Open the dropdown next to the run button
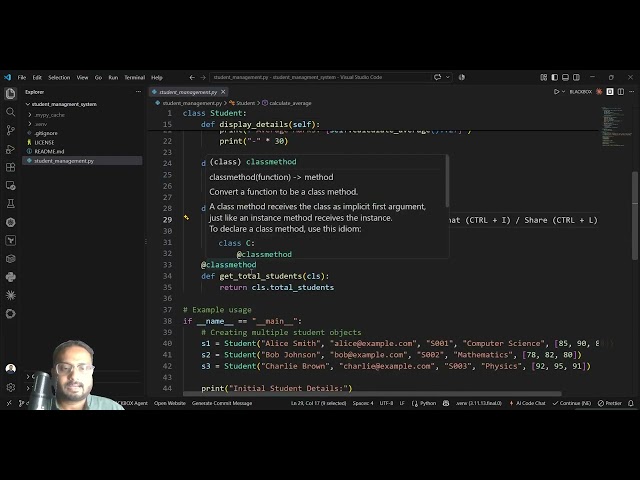Screen dimensions: 640x480 coord(563,92)
